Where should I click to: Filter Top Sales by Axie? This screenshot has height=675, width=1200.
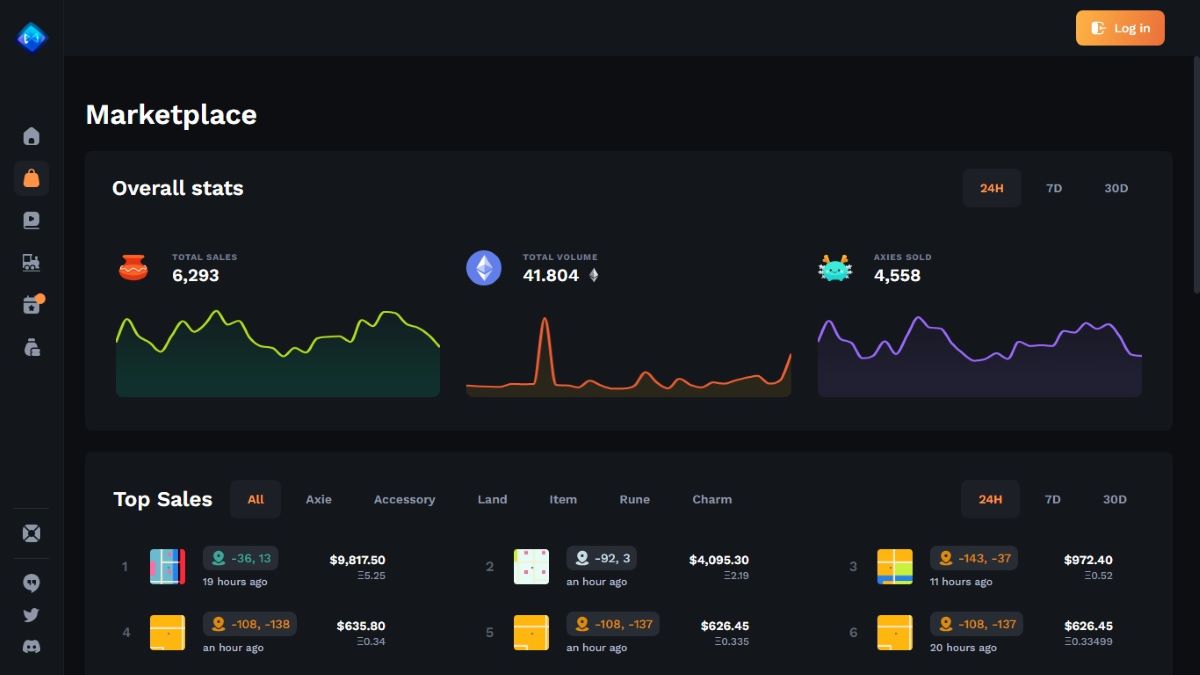[319, 499]
